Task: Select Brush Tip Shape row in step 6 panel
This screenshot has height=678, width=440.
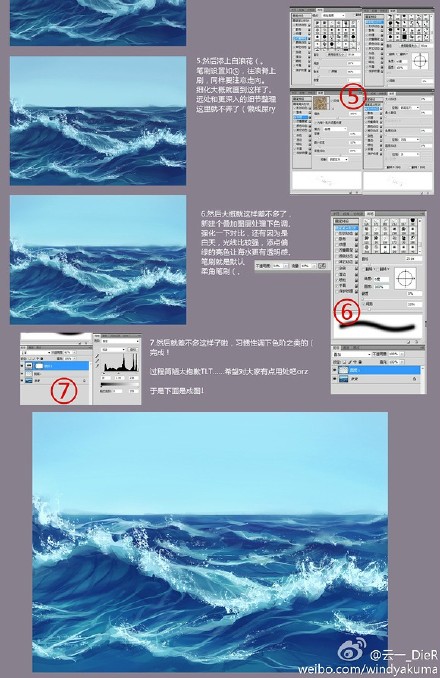Action: pyautogui.click(x=347, y=228)
